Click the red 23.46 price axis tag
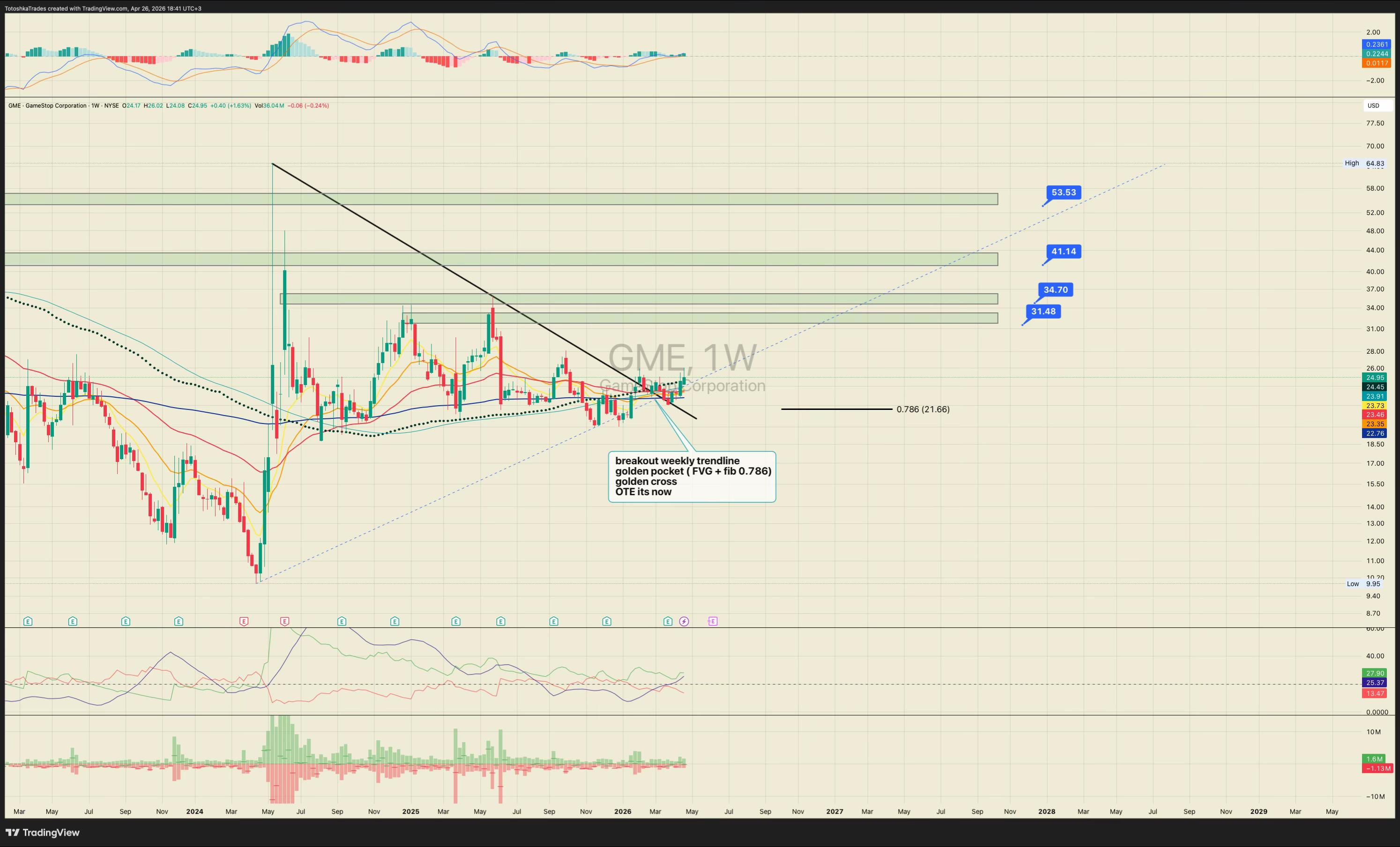1400x847 pixels. [x=1374, y=415]
